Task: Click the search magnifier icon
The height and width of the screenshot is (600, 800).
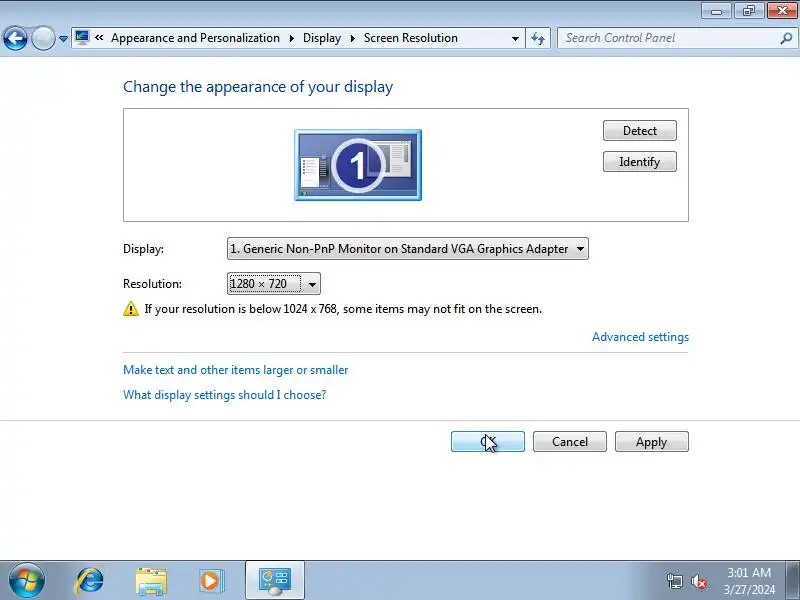Action: point(786,38)
